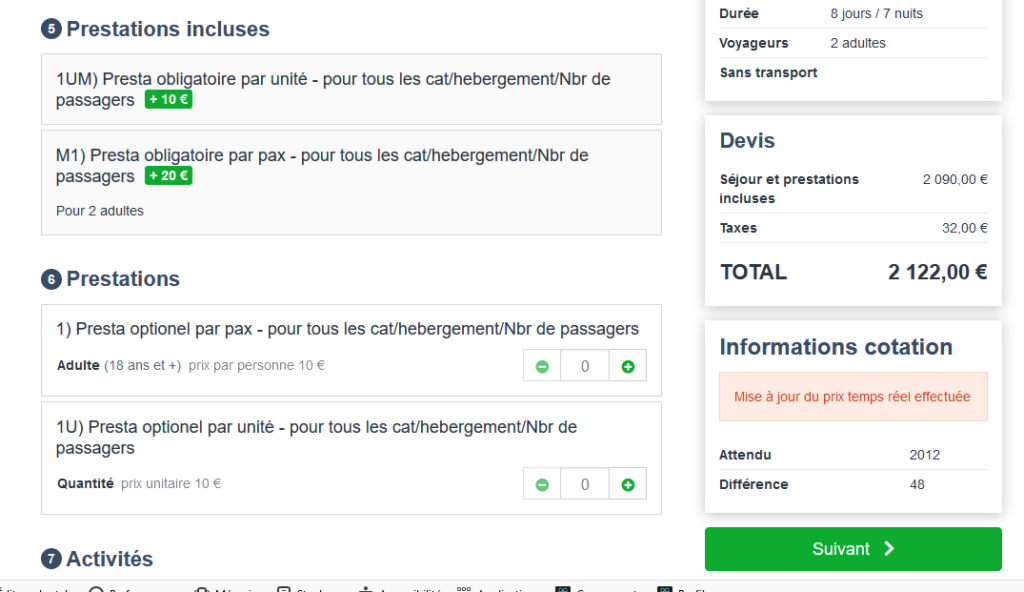Click the step 6 badge beside Prestations
Screen dimensions: 1024x592
point(51,280)
